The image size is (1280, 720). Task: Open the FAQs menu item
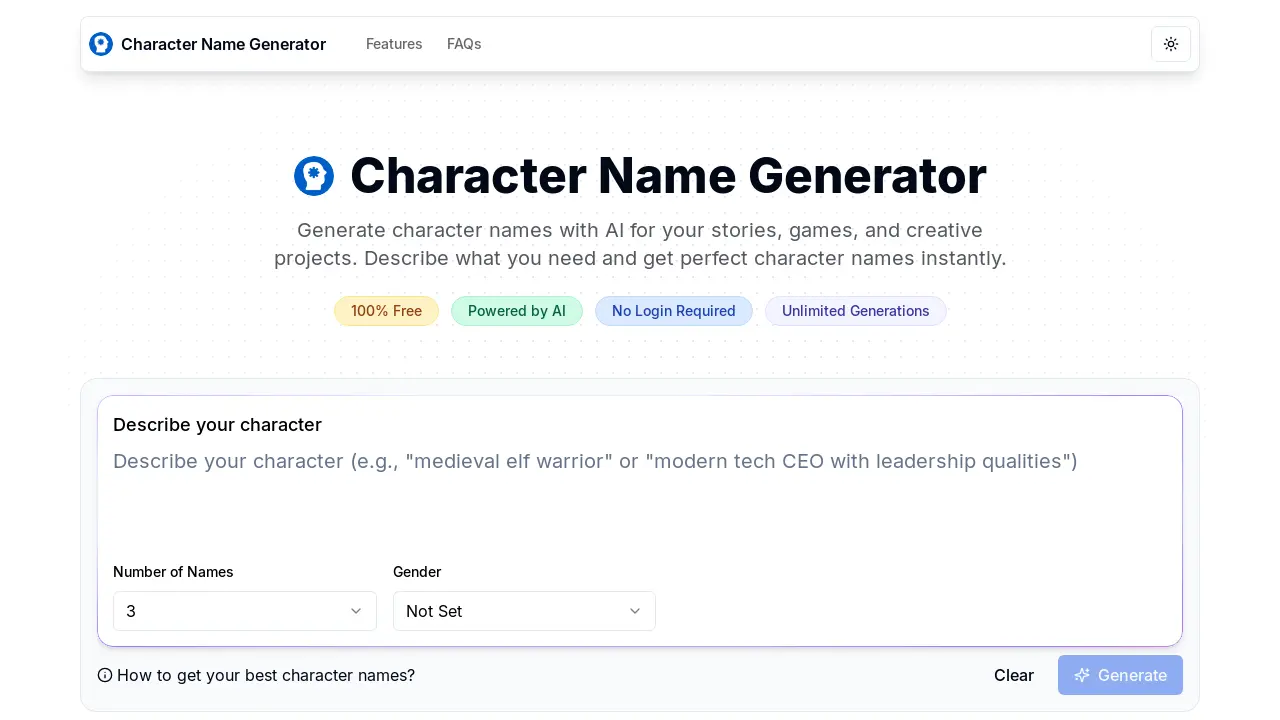point(464,44)
